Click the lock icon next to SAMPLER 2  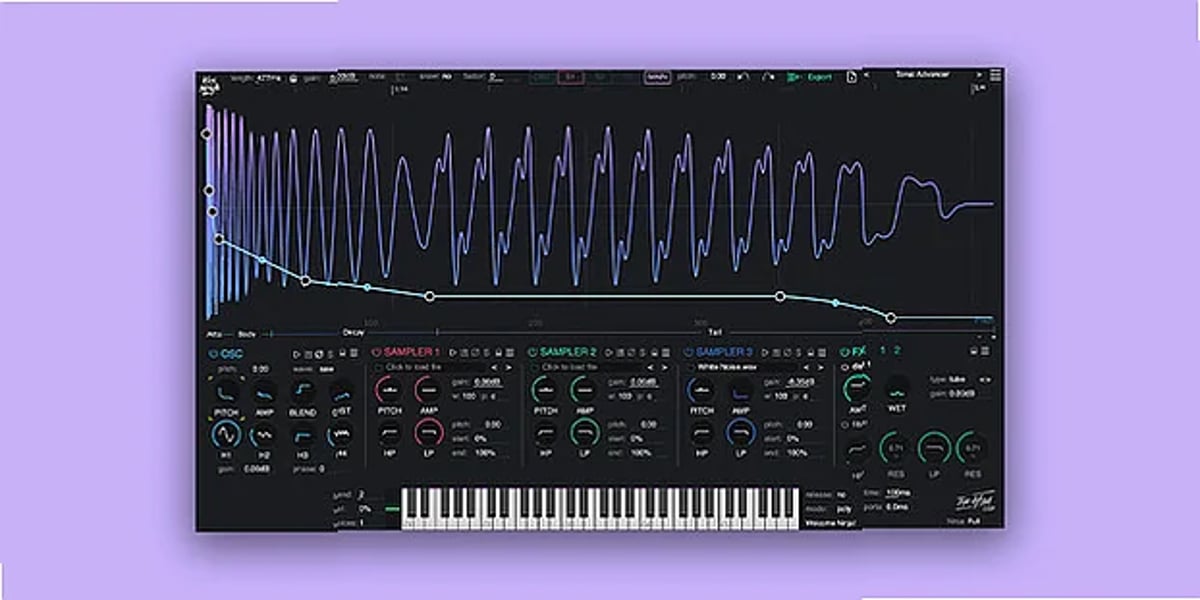[x=653, y=352]
